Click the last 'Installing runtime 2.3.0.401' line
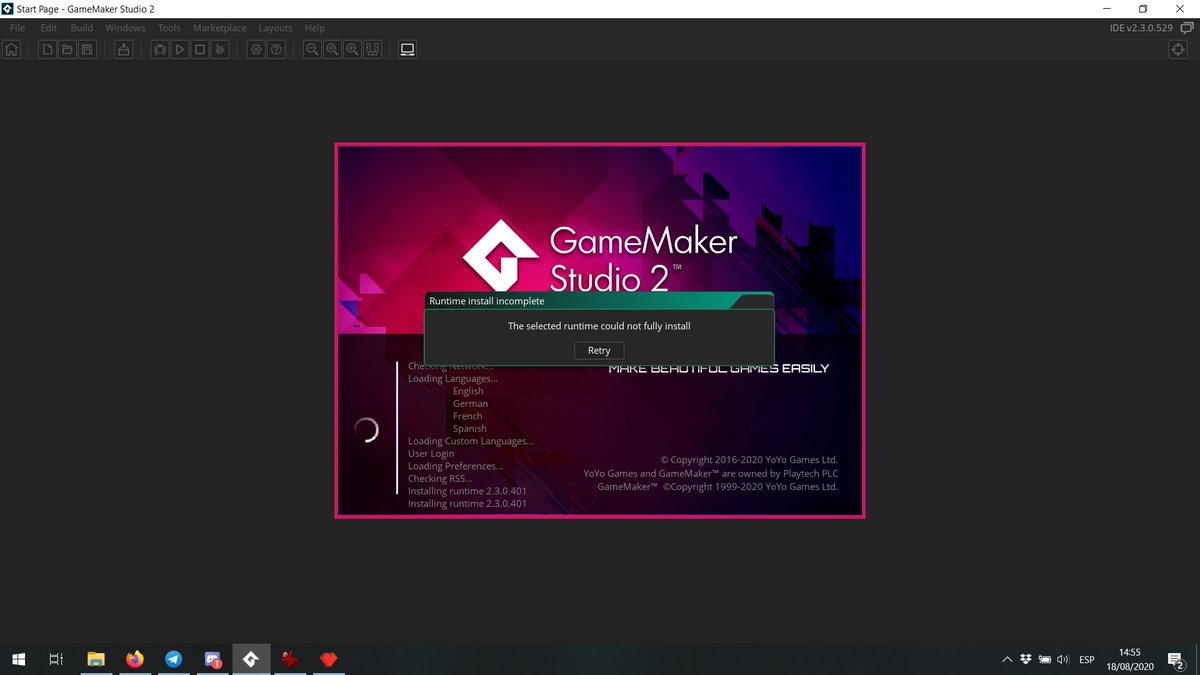Viewport: 1200px width, 675px height. coord(467,504)
